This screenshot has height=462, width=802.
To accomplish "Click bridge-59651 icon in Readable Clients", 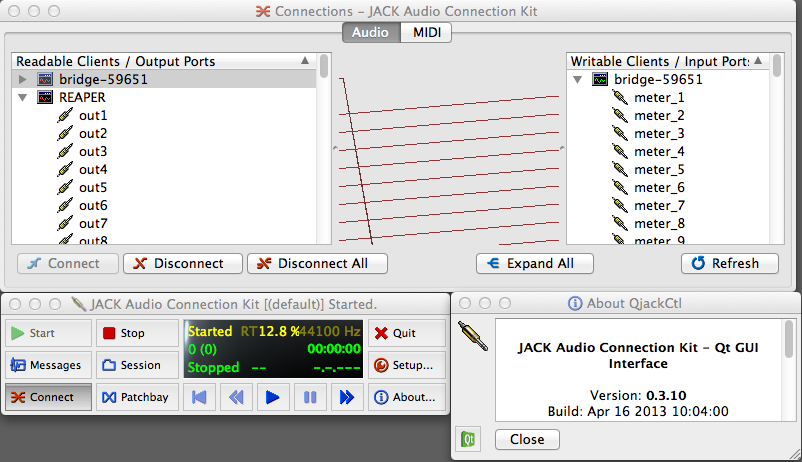I will 45,79.
